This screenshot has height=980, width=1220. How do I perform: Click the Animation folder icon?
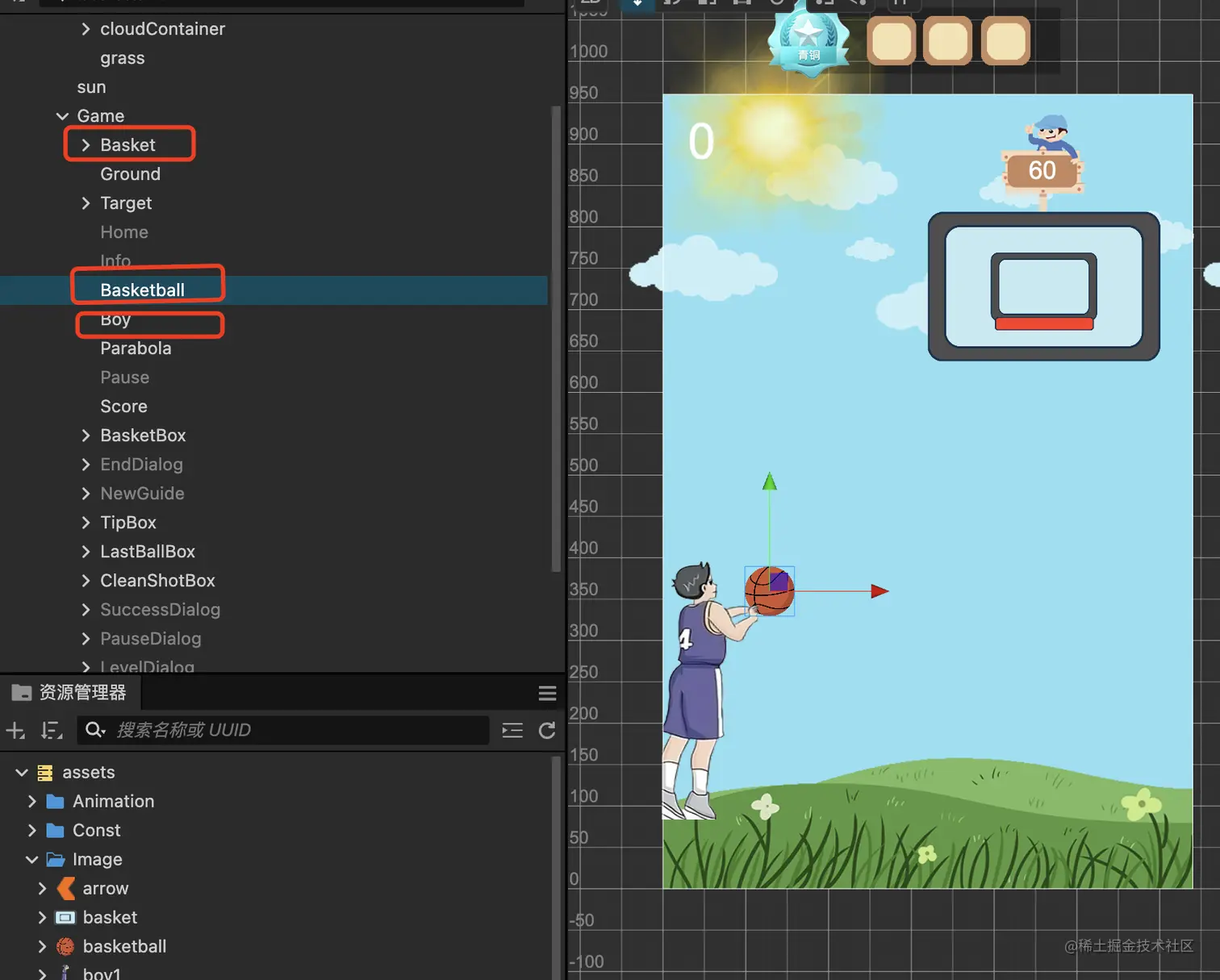coord(56,802)
